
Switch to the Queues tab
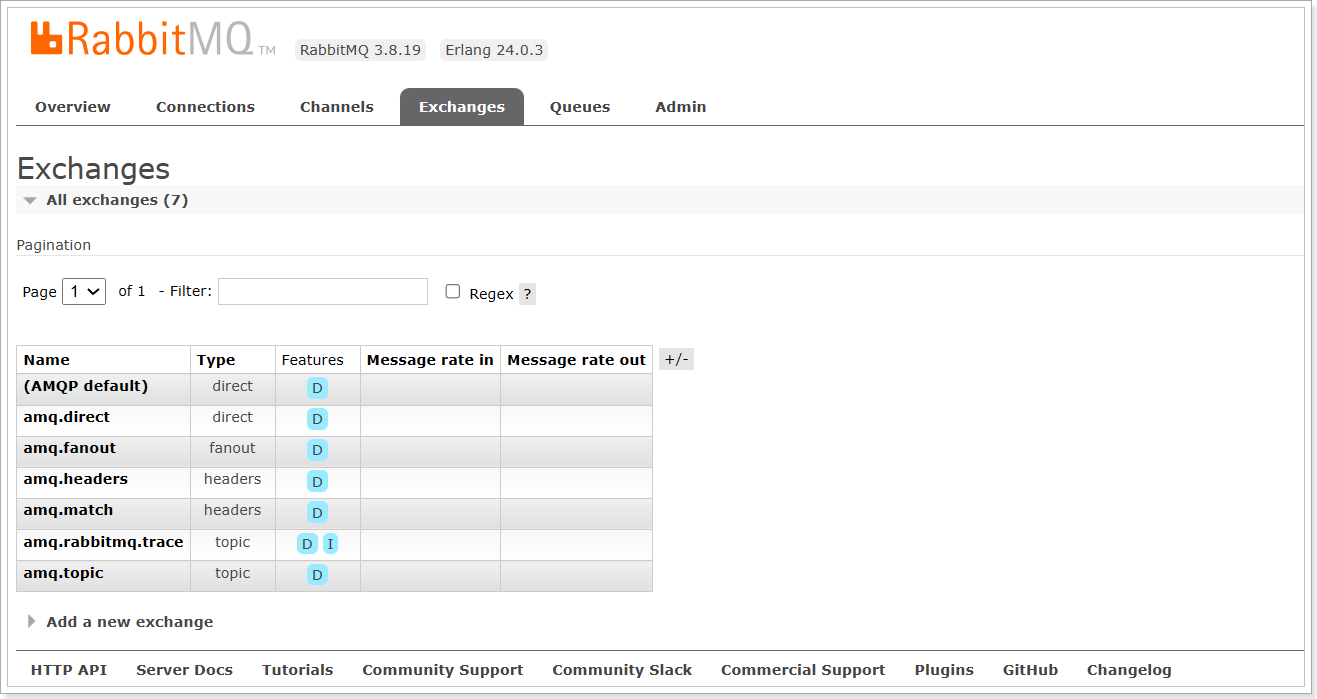(x=580, y=107)
